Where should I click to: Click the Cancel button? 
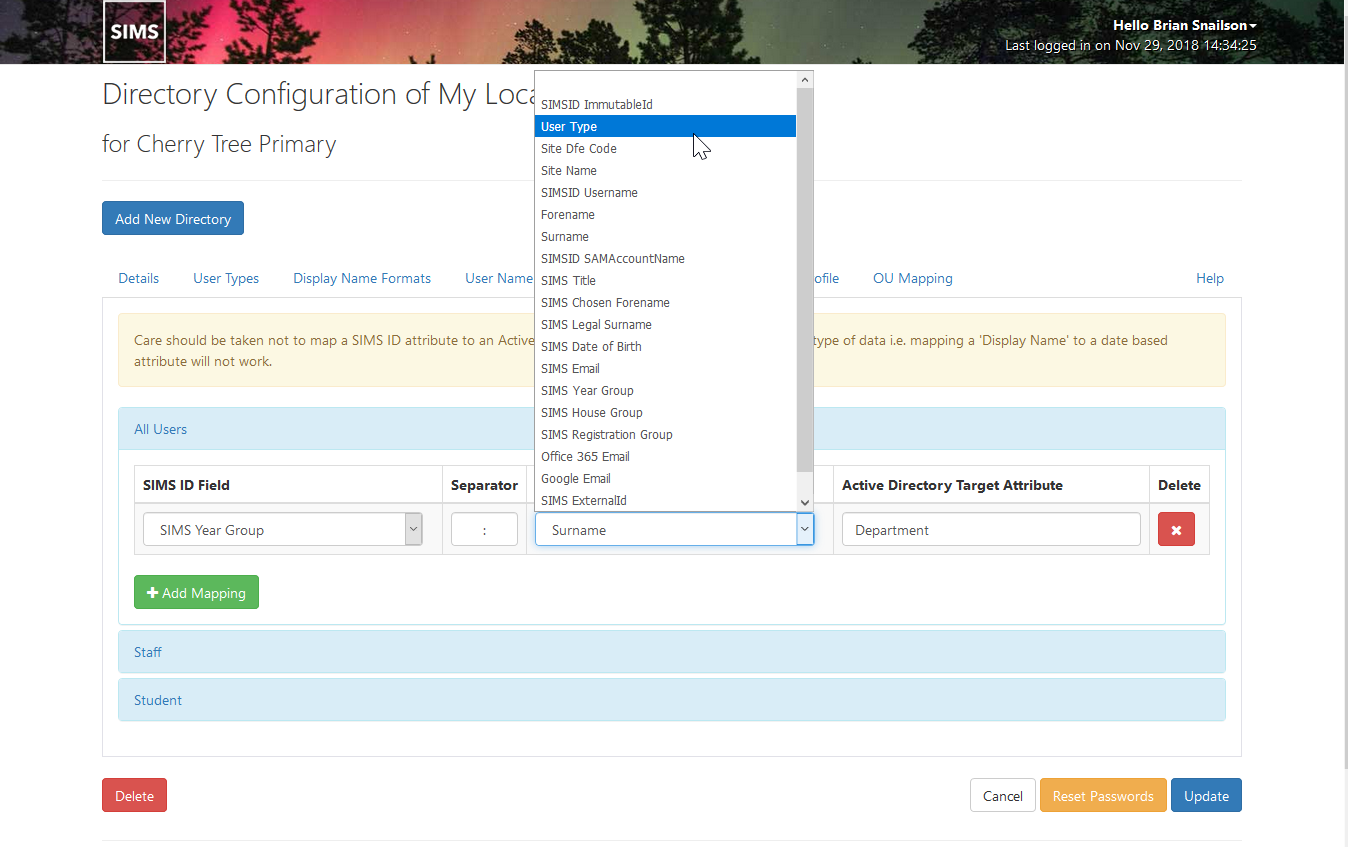(x=1002, y=795)
